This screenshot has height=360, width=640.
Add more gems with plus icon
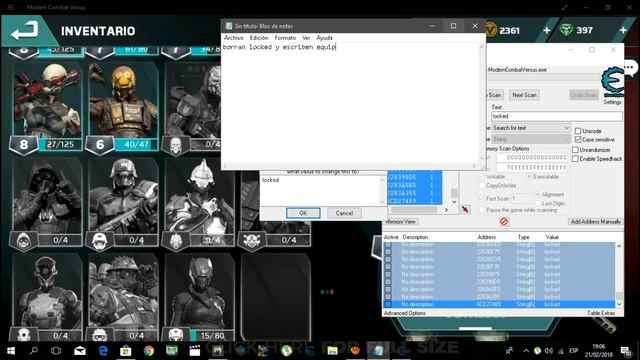[623, 30]
